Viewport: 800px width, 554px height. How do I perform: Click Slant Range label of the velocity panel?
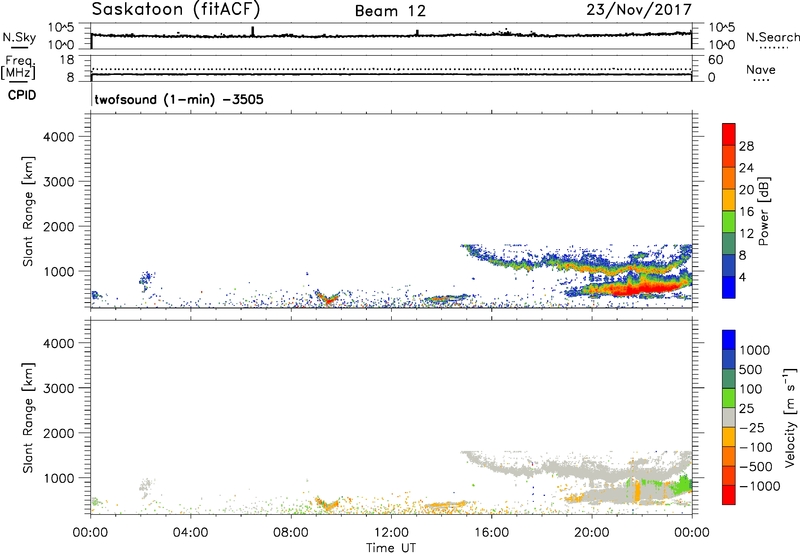pos(28,418)
